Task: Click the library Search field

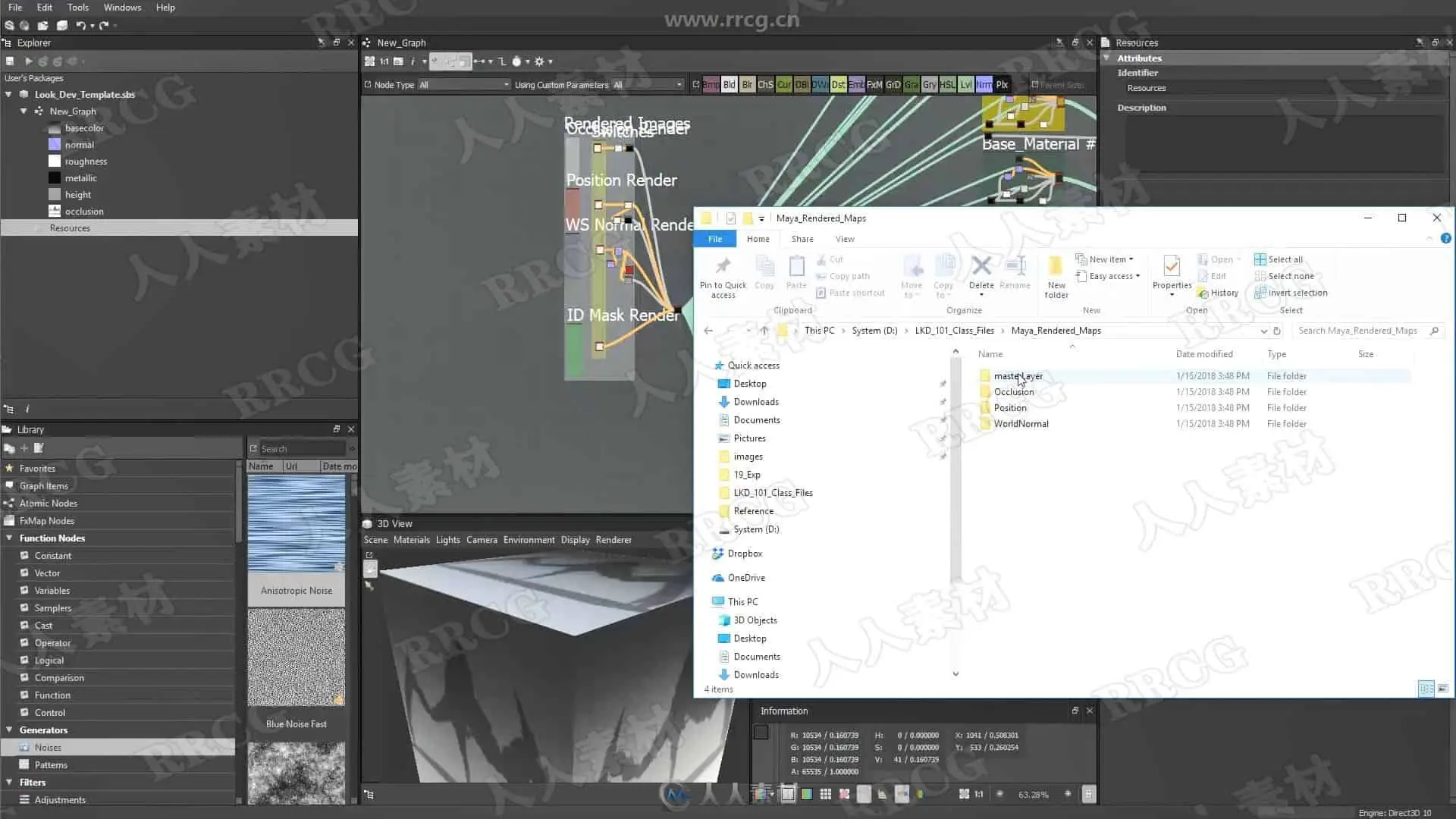Action: tap(303, 449)
